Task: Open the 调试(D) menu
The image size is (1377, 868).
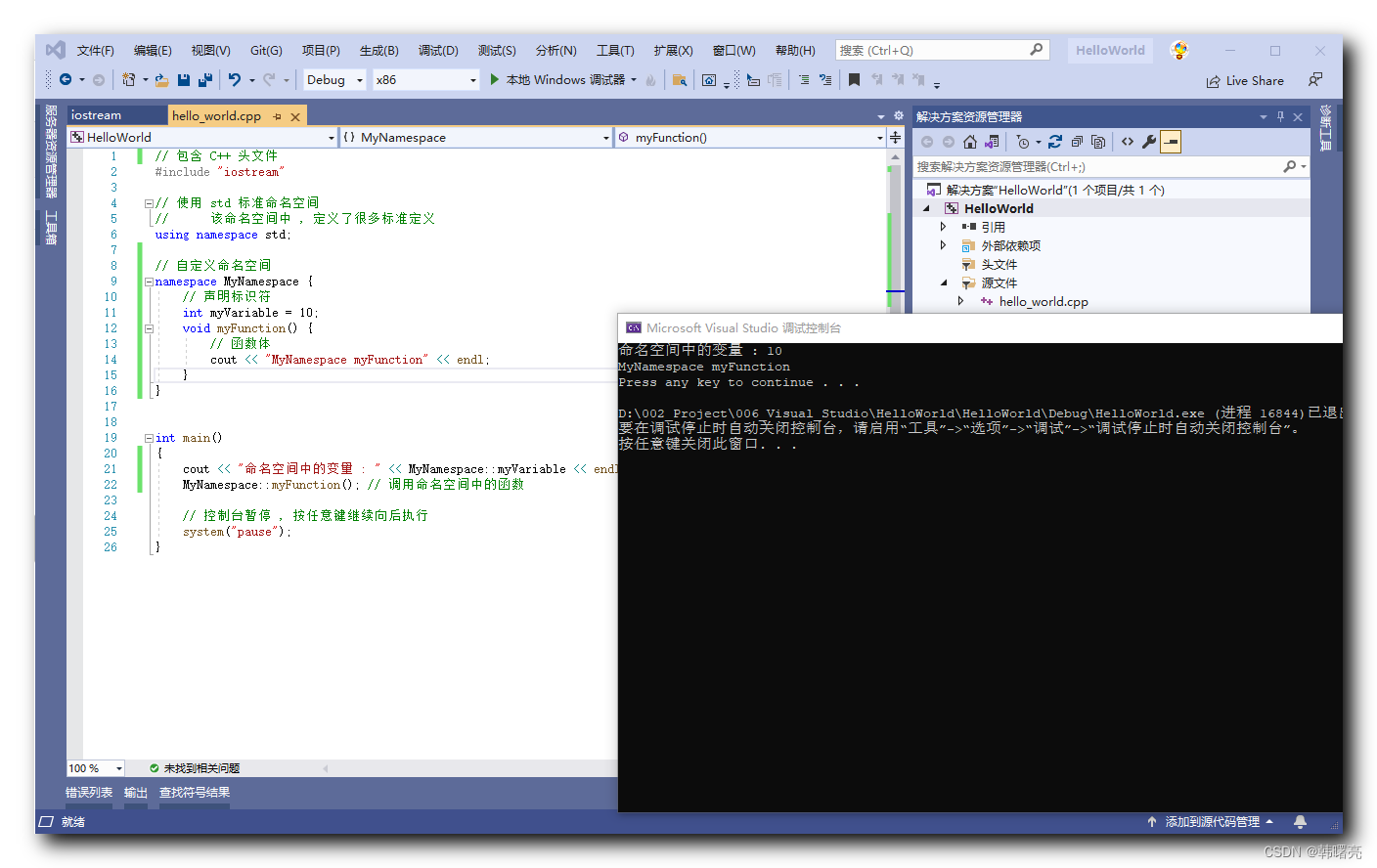Action: [x=438, y=50]
